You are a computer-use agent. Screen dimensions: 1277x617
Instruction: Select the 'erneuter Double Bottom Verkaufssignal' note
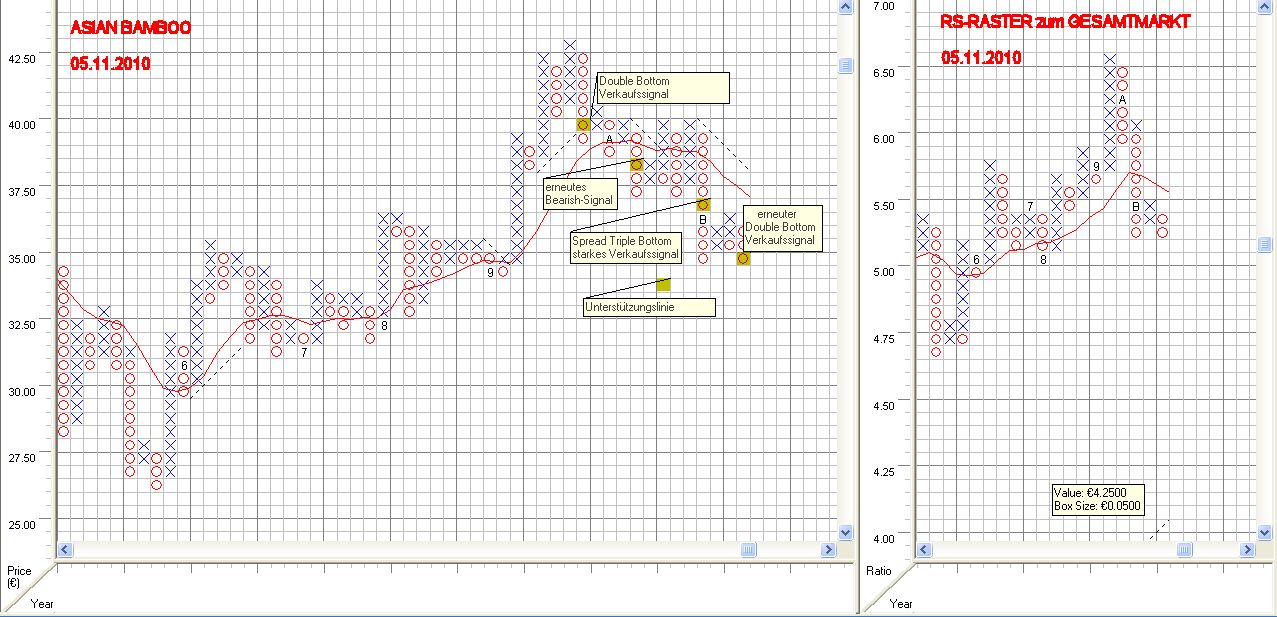[x=783, y=227]
